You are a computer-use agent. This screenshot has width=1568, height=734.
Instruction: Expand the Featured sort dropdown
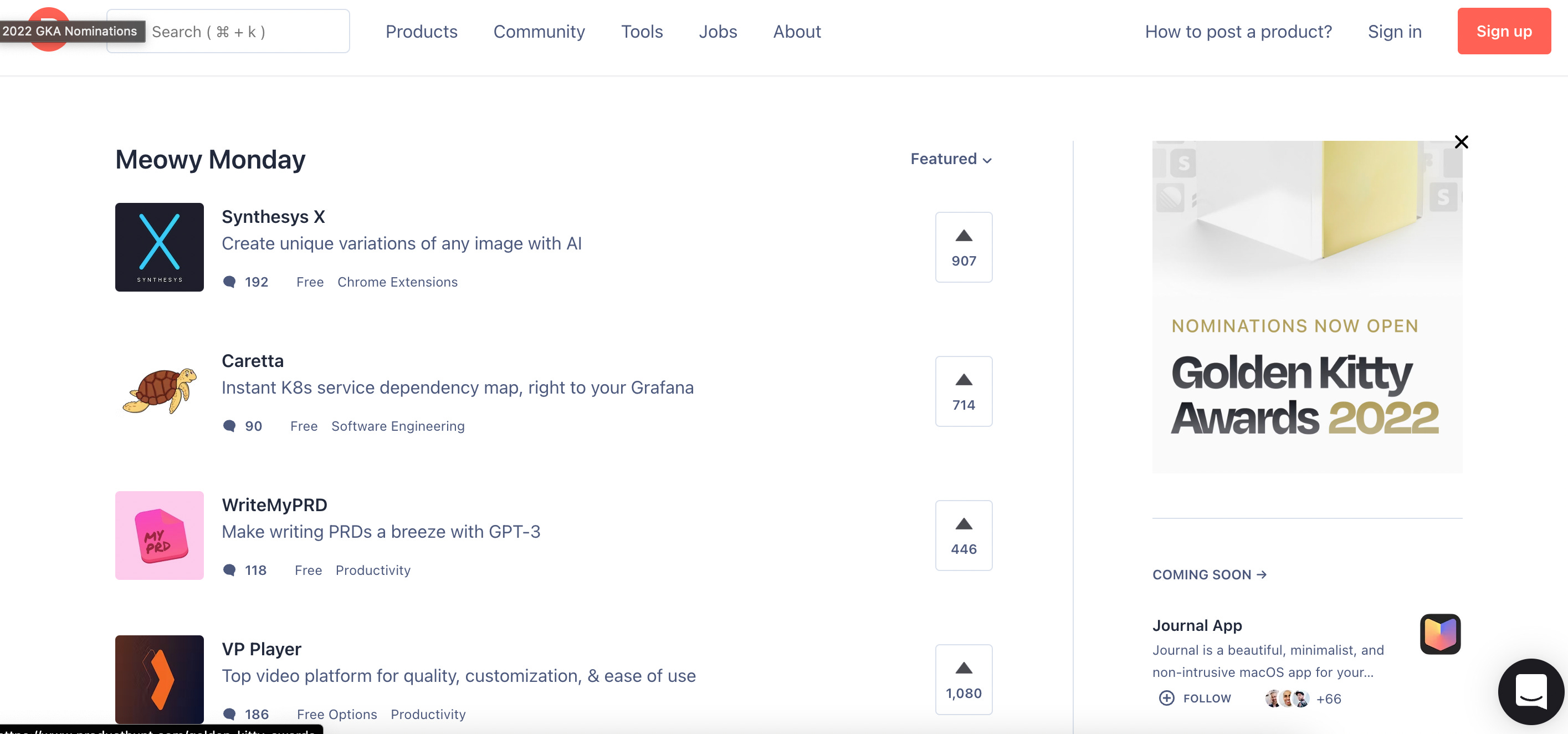coord(950,159)
